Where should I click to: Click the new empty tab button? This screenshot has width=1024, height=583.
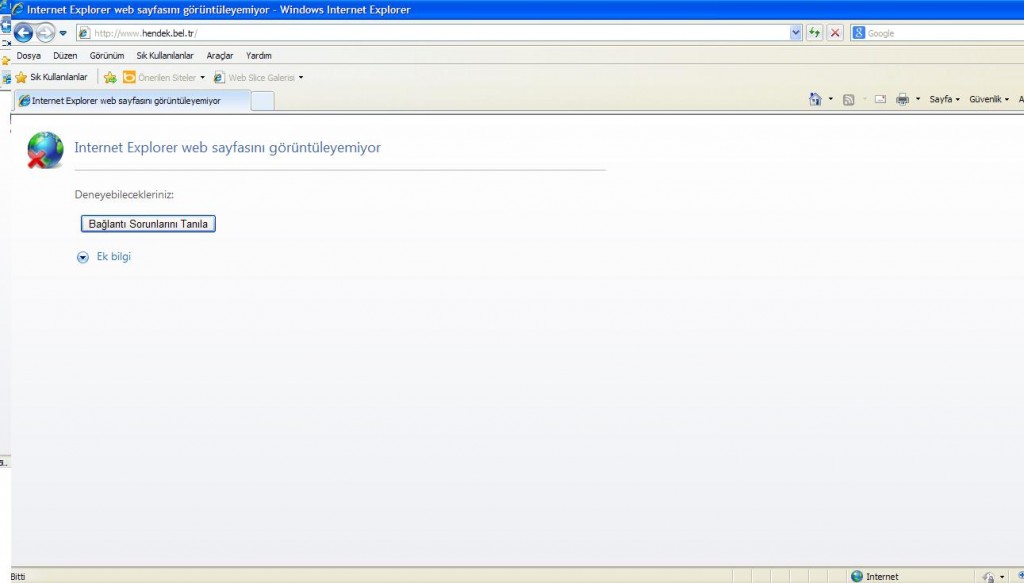pyautogui.click(x=263, y=101)
